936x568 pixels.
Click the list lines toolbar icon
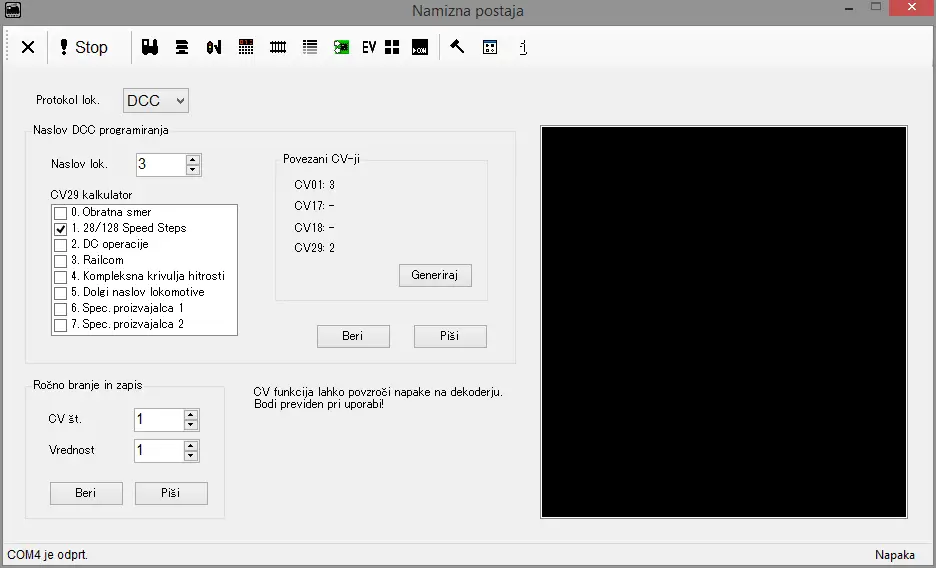(x=310, y=47)
